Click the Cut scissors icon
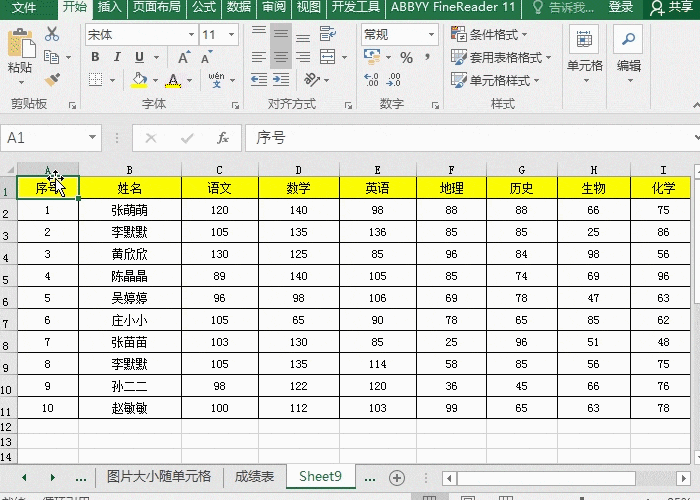 pyautogui.click(x=52, y=34)
